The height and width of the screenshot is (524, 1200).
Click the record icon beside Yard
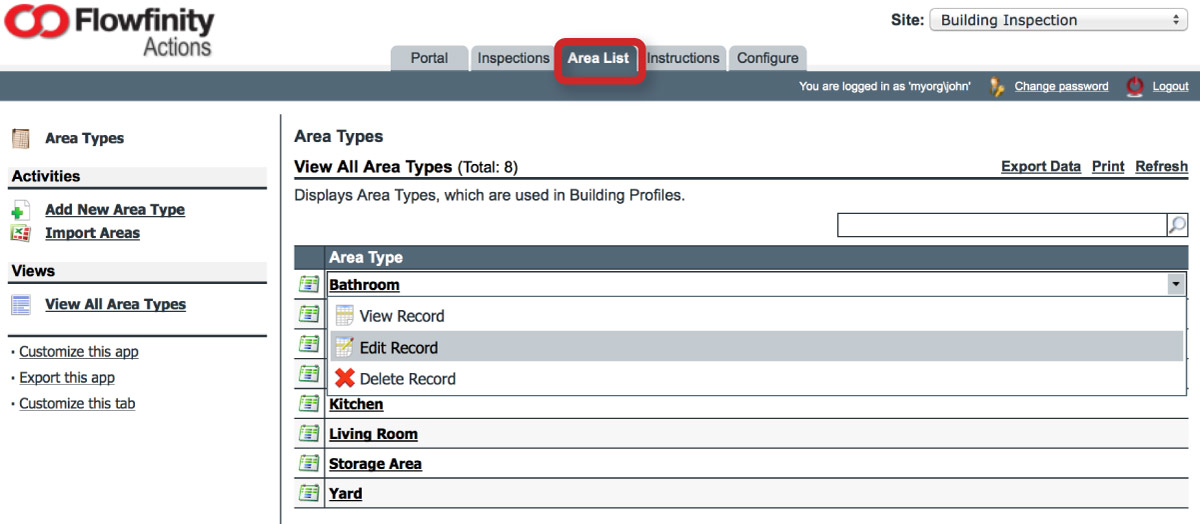(309, 494)
